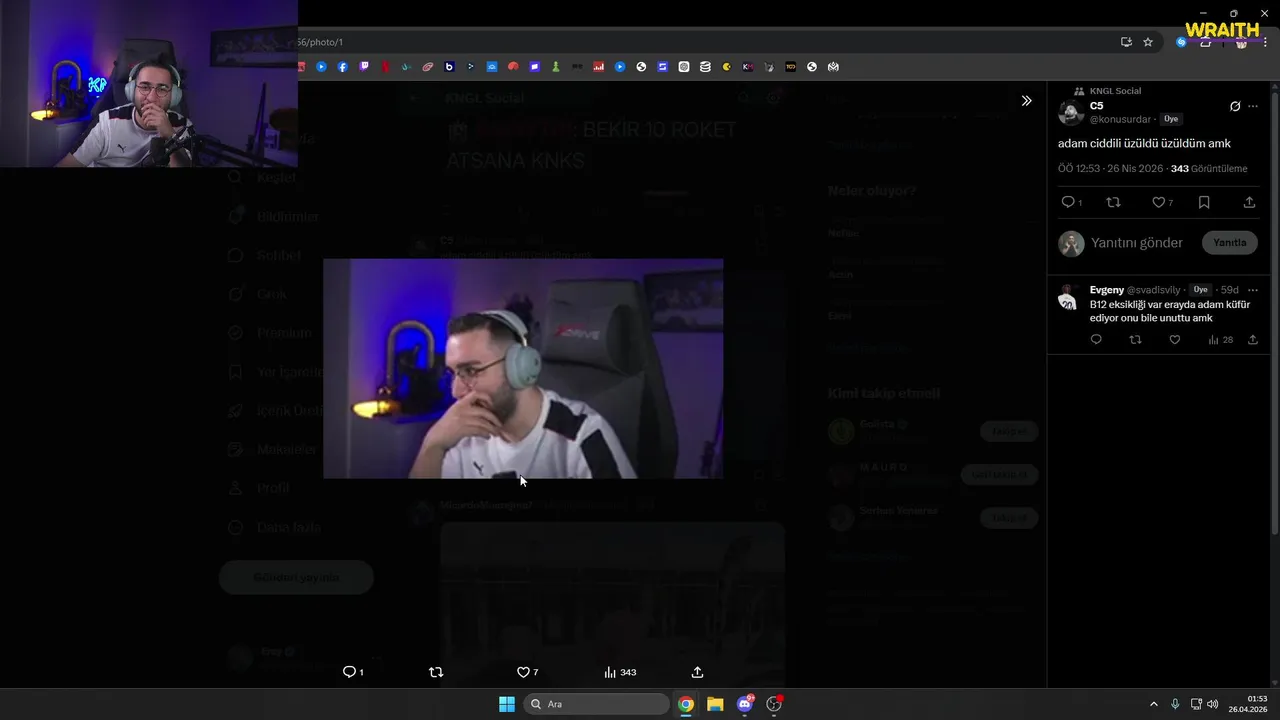
Task: Open Evgeny's profile name link
Action: pyautogui.click(x=1107, y=290)
